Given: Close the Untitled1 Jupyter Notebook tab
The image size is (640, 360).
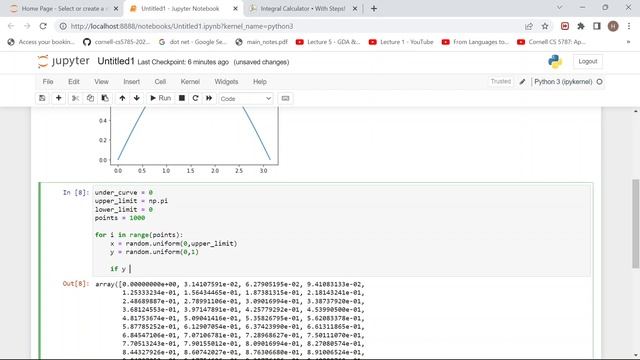Looking at the screenshot, I should coord(235,9).
